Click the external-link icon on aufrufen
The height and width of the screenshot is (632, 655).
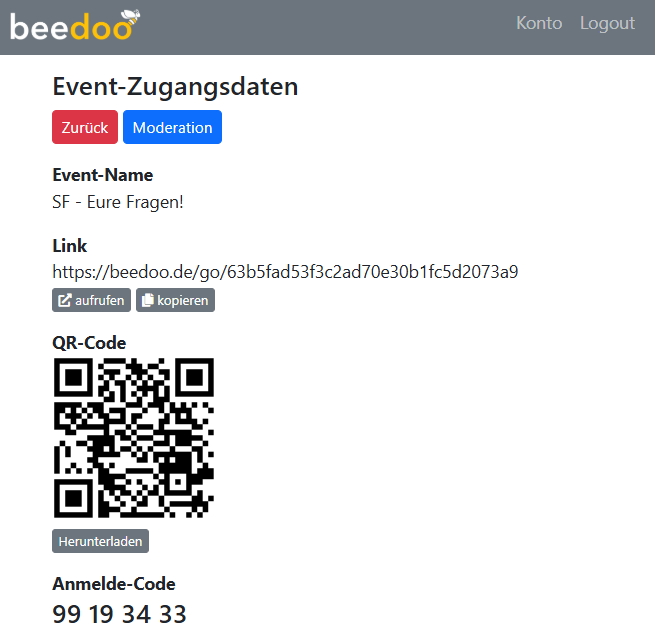click(x=64, y=300)
